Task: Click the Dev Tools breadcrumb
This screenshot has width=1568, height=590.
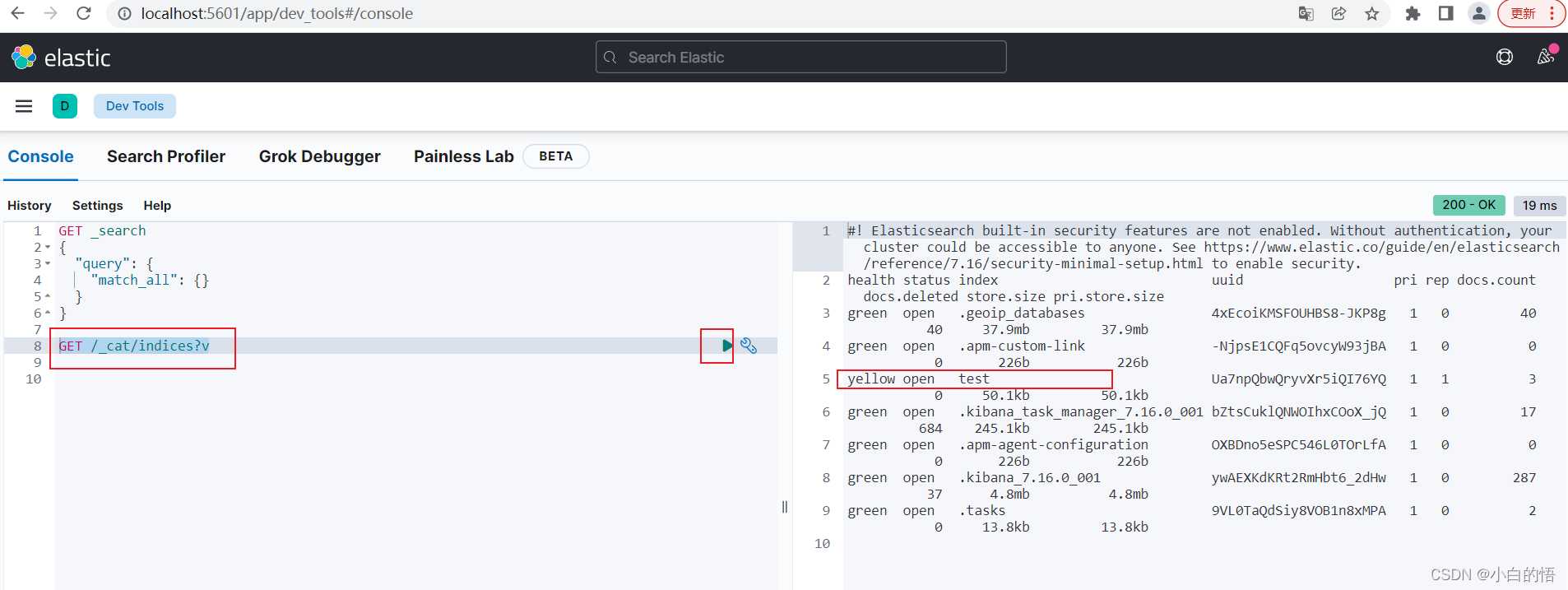Action: [135, 106]
